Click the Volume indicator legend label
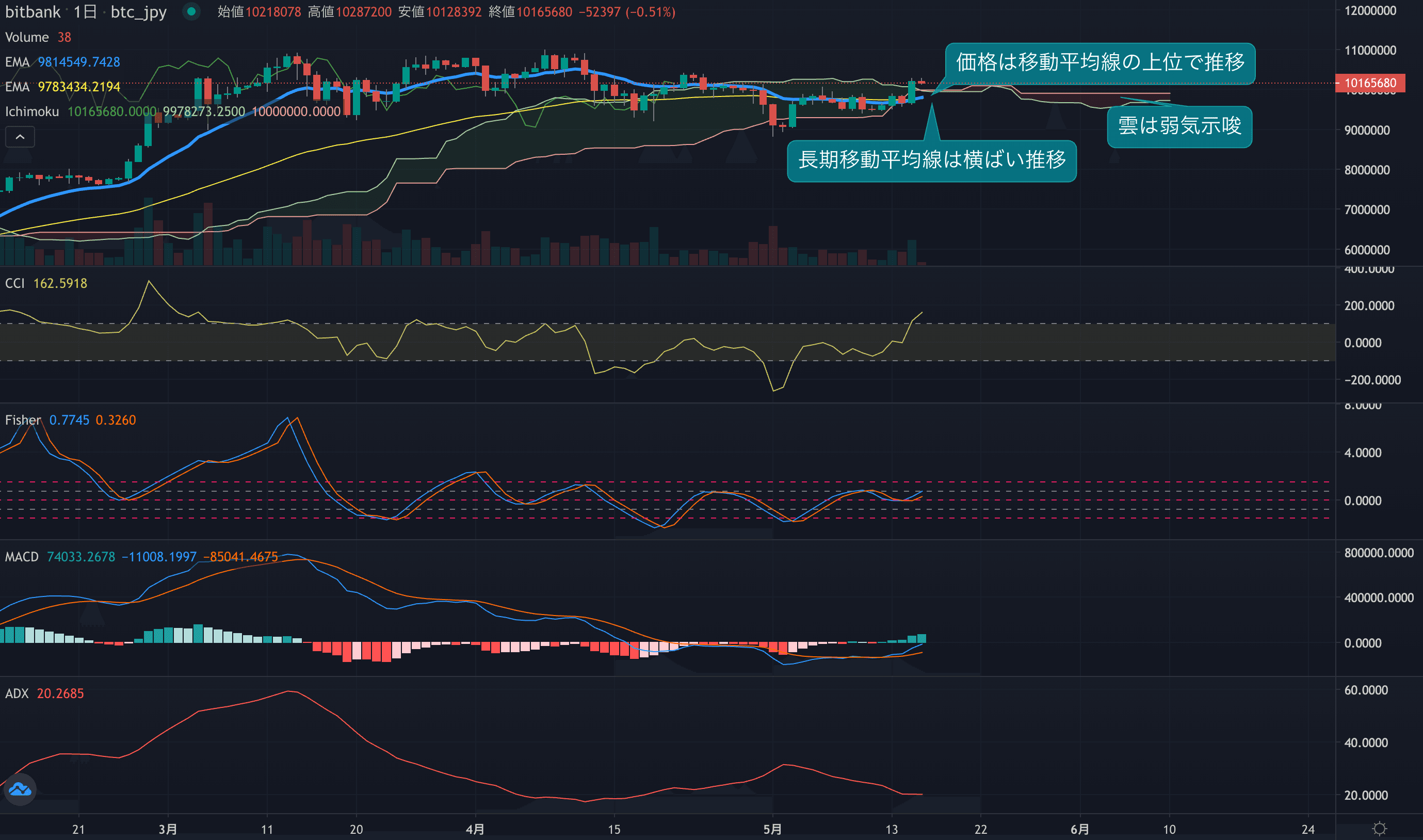 point(27,37)
